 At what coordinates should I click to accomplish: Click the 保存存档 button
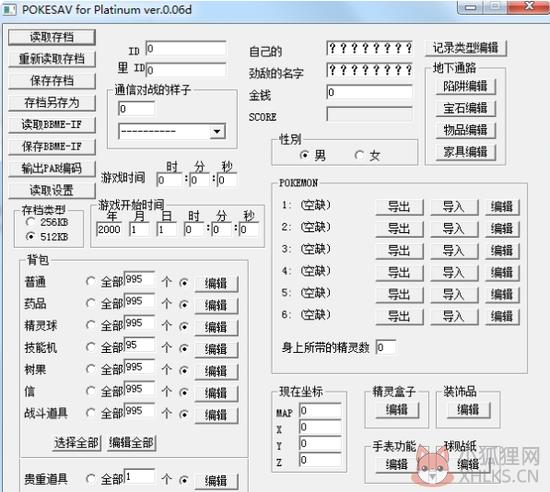tap(52, 81)
